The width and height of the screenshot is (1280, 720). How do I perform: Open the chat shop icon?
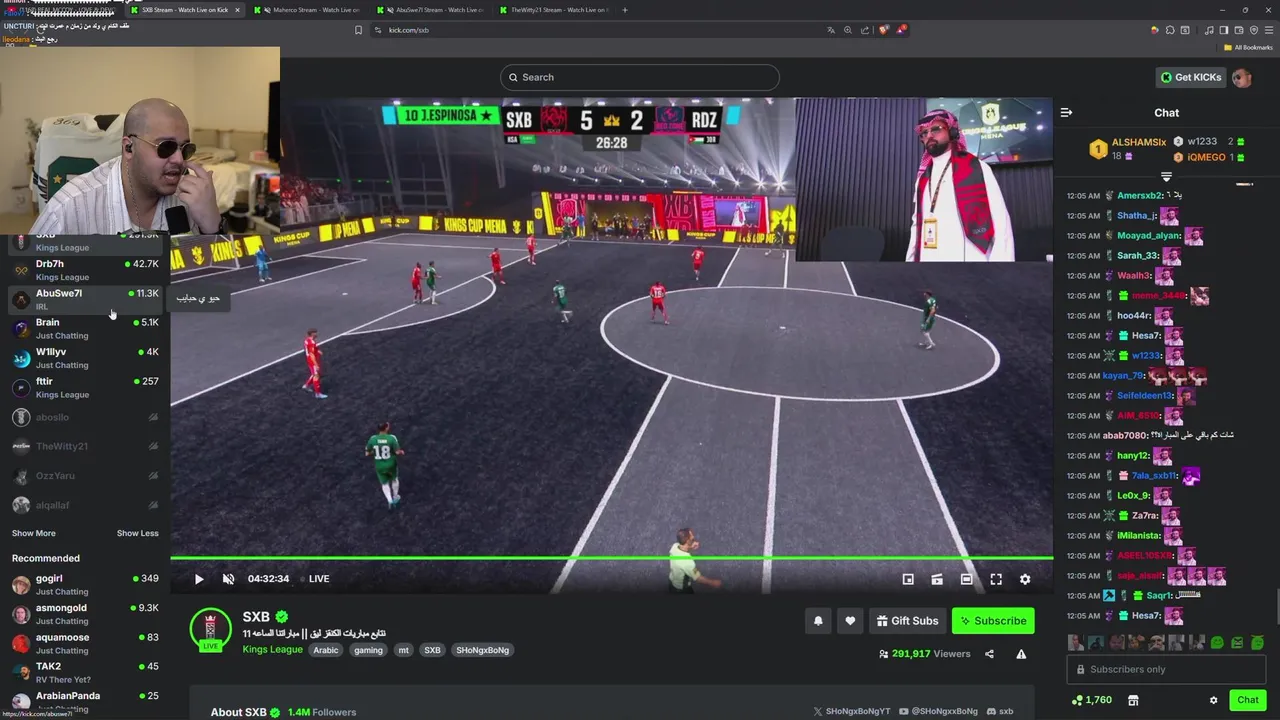click(1131, 700)
